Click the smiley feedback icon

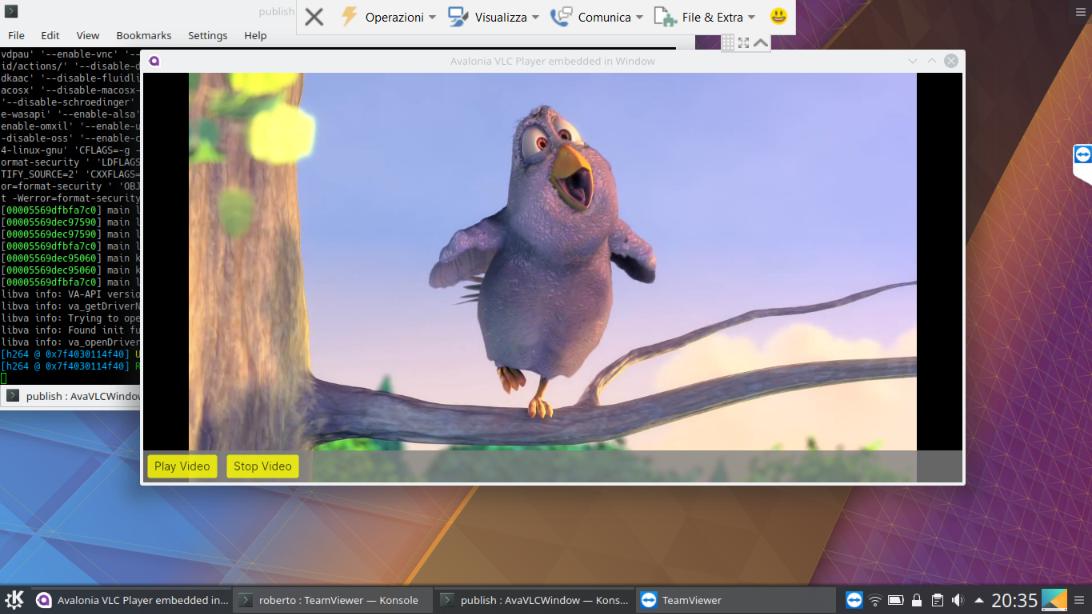778,16
